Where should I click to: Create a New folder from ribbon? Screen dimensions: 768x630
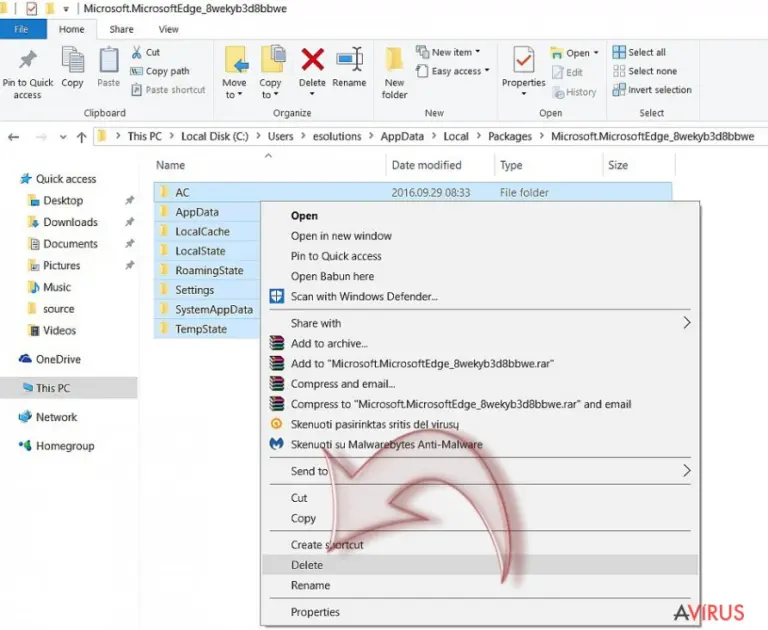pyautogui.click(x=394, y=73)
